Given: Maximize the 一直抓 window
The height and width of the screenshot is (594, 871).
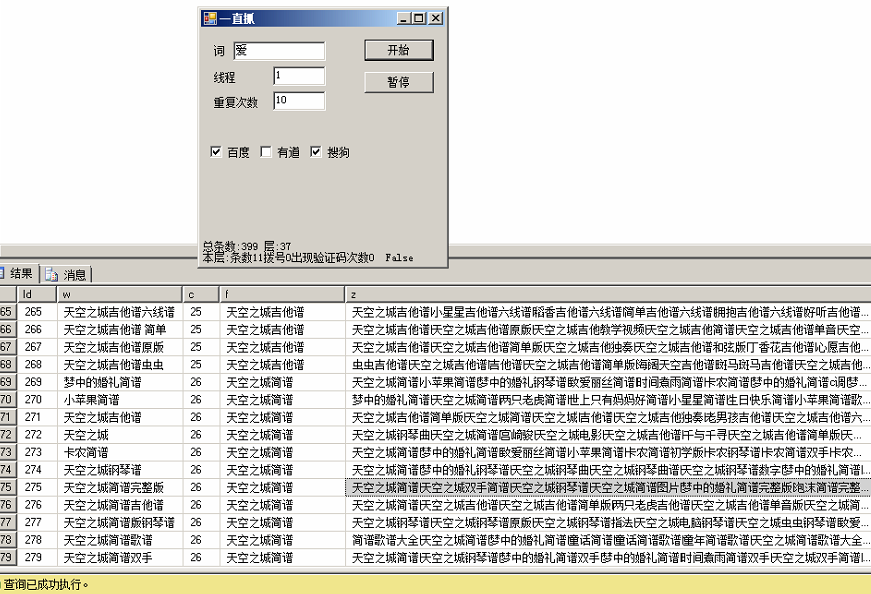Looking at the screenshot, I should (x=419, y=18).
